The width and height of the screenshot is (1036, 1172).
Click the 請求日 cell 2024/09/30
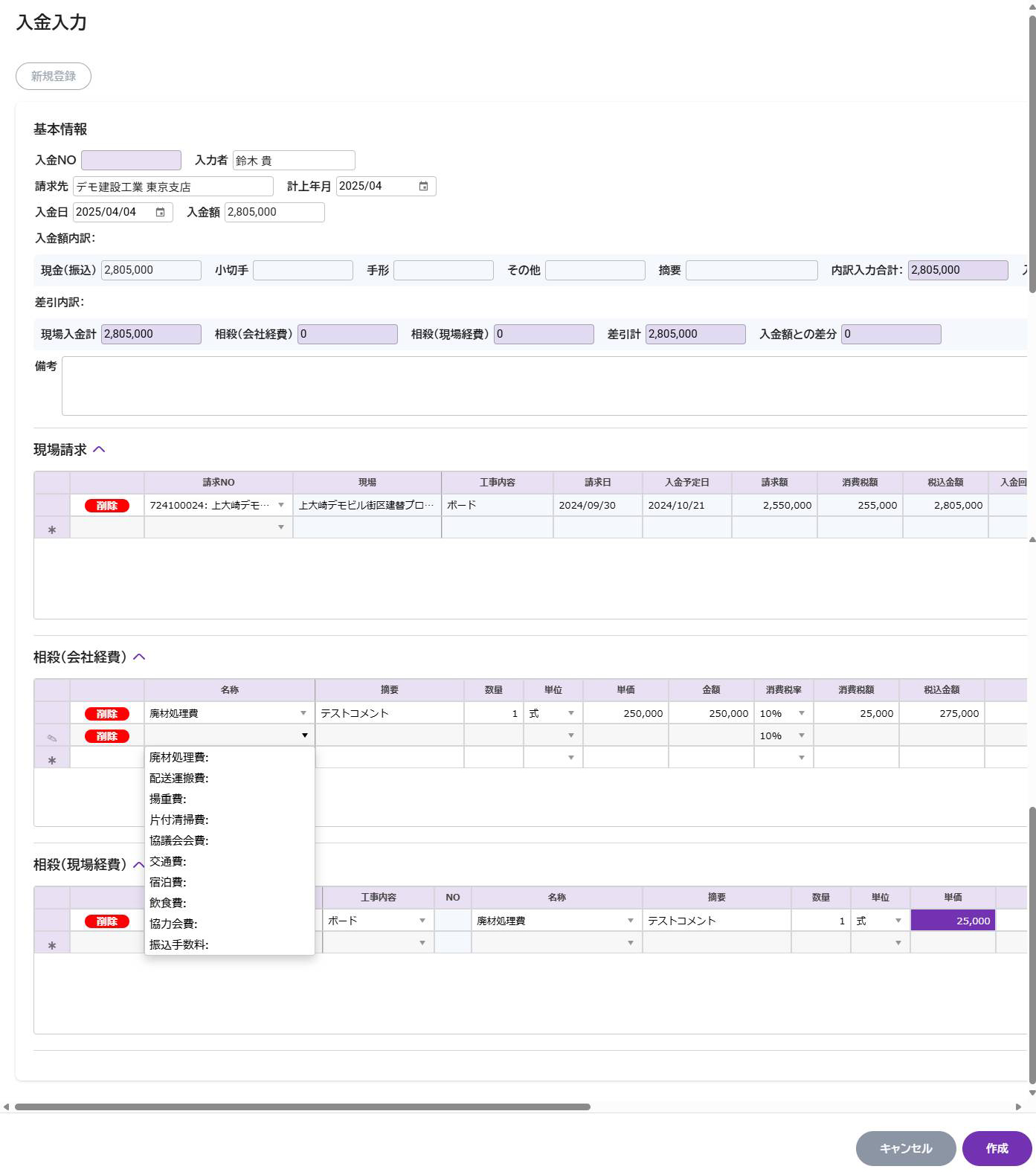(x=598, y=505)
